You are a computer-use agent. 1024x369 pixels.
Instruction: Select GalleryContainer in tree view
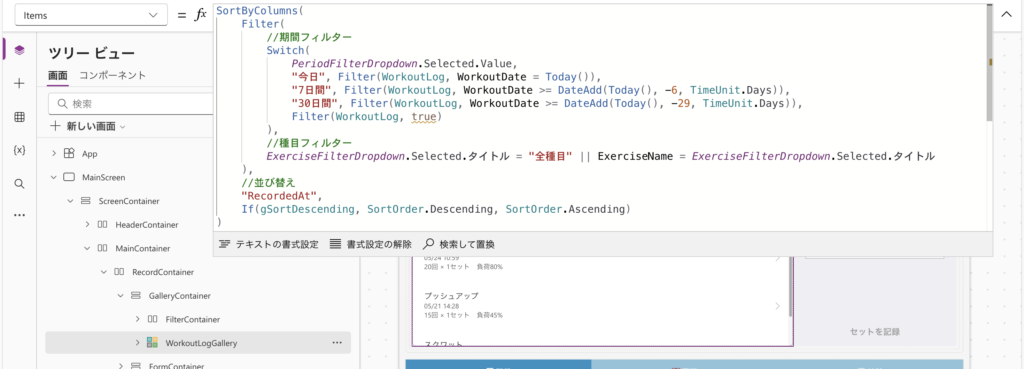180,296
